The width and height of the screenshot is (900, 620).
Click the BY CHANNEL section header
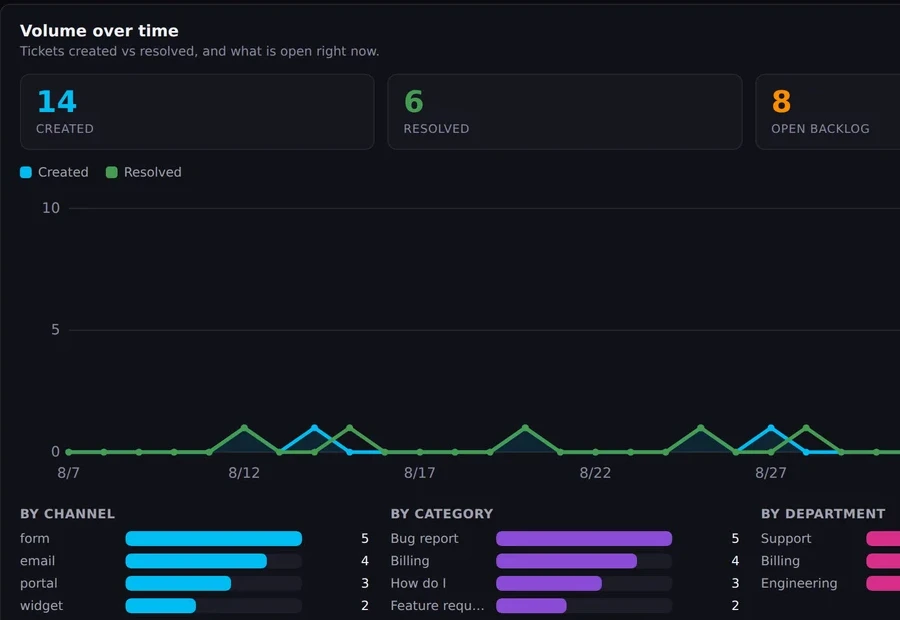67,514
